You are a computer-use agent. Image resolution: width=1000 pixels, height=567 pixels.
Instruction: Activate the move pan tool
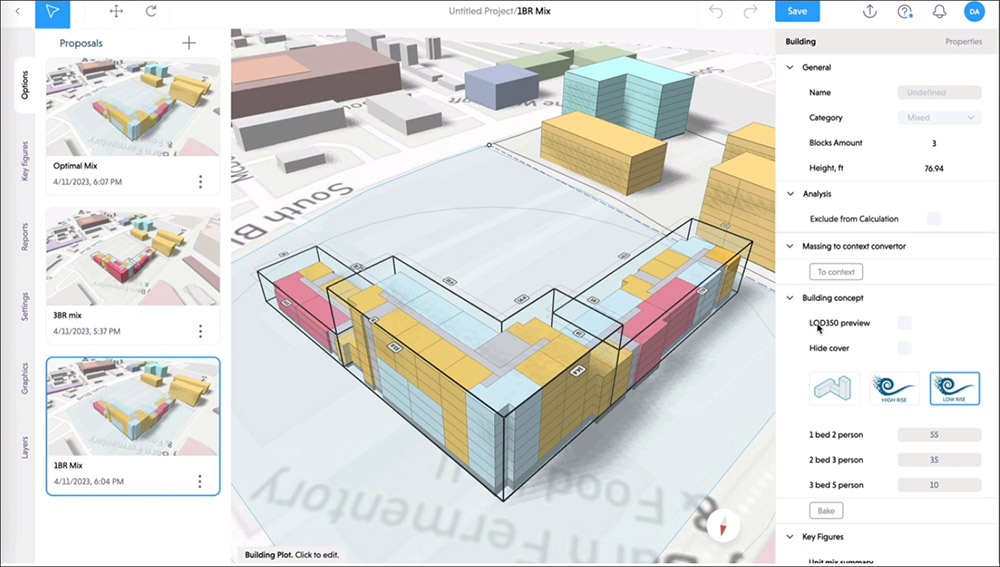pyautogui.click(x=116, y=11)
